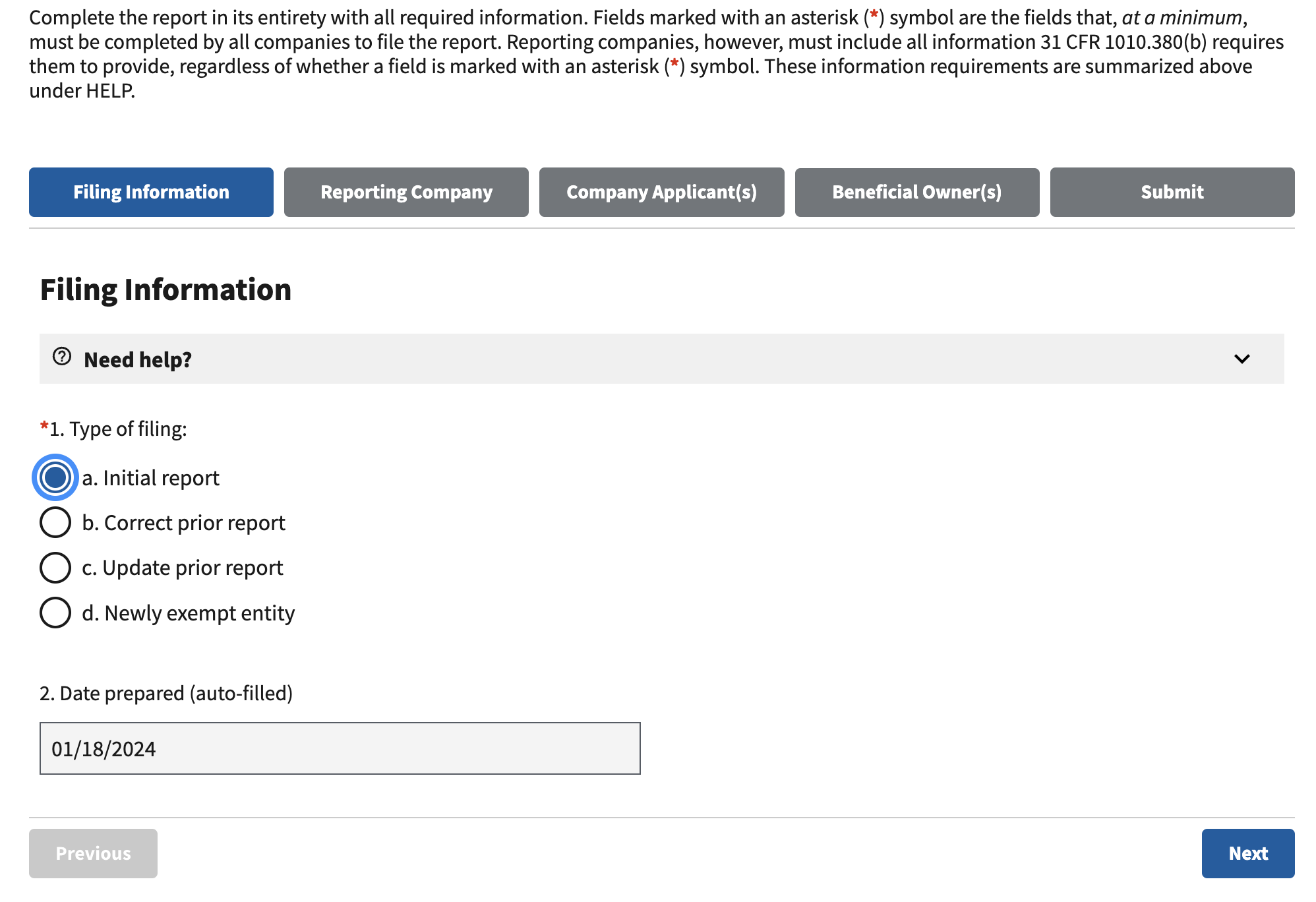Switch to the Reporting Company tab

pyautogui.click(x=406, y=192)
